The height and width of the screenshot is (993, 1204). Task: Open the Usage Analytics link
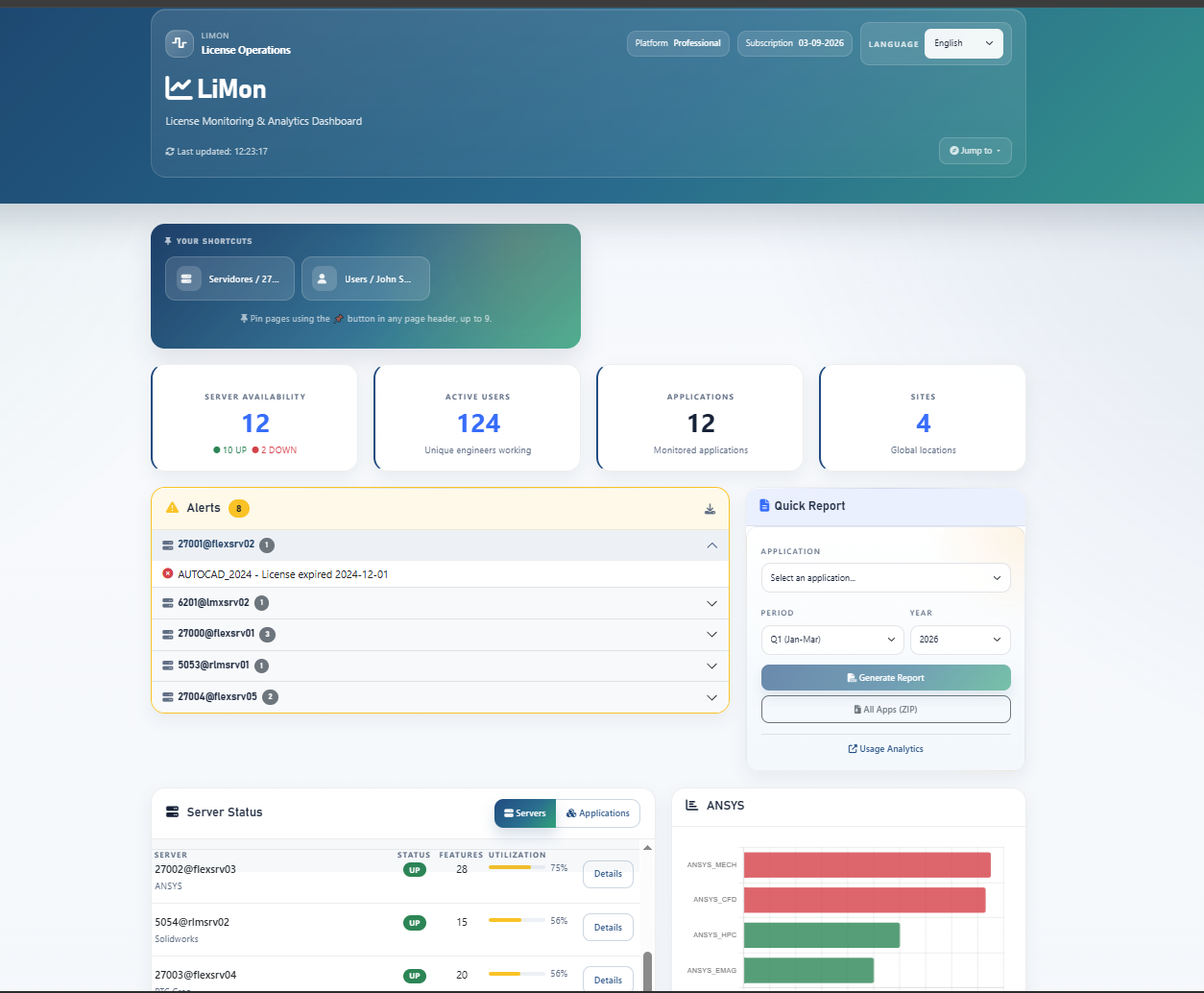(x=885, y=748)
